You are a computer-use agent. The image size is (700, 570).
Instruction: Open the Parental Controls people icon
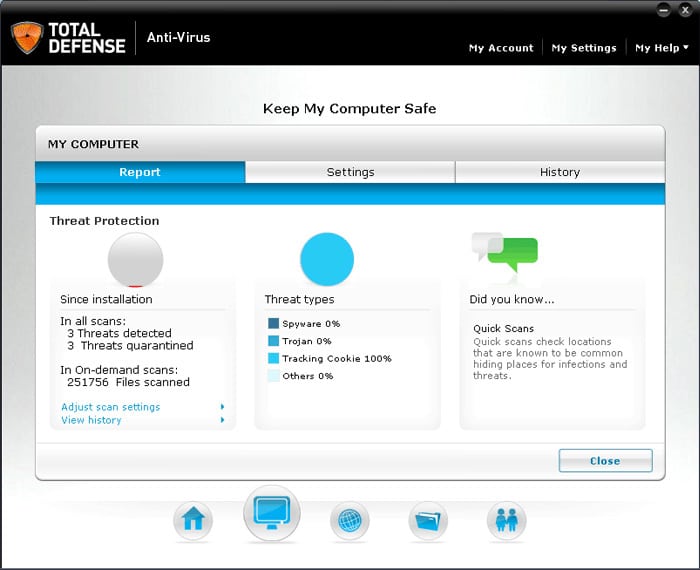pyautogui.click(x=506, y=520)
